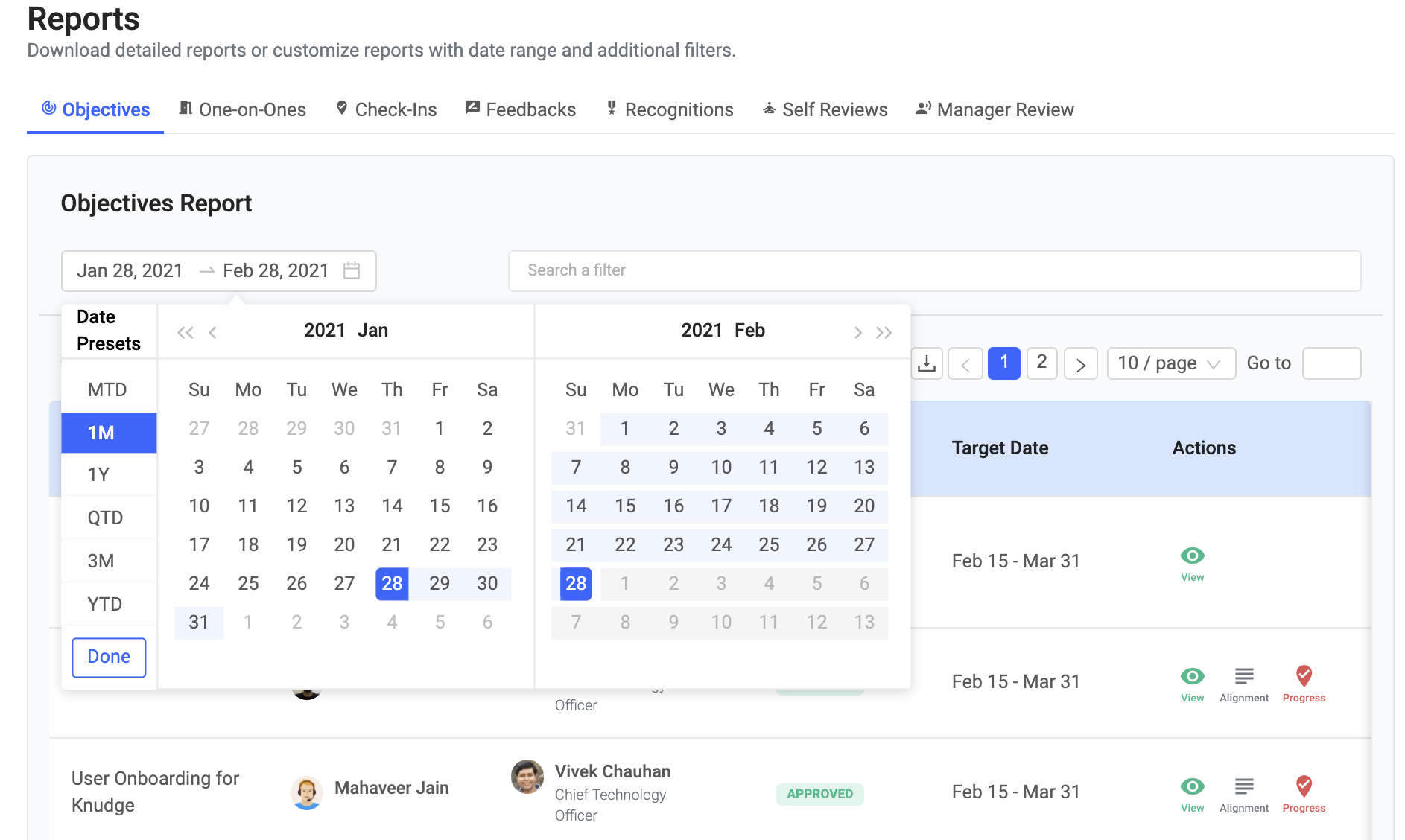1405x840 pixels.
Task: Click Progress icon for User Onboarding row
Action: pyautogui.click(x=1304, y=786)
